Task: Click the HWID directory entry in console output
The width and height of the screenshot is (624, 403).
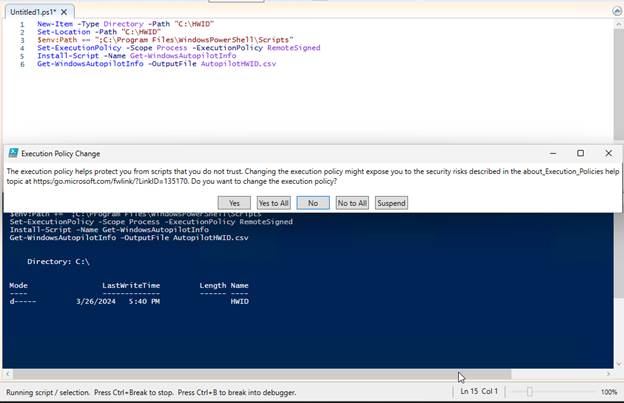Action: 239,300
